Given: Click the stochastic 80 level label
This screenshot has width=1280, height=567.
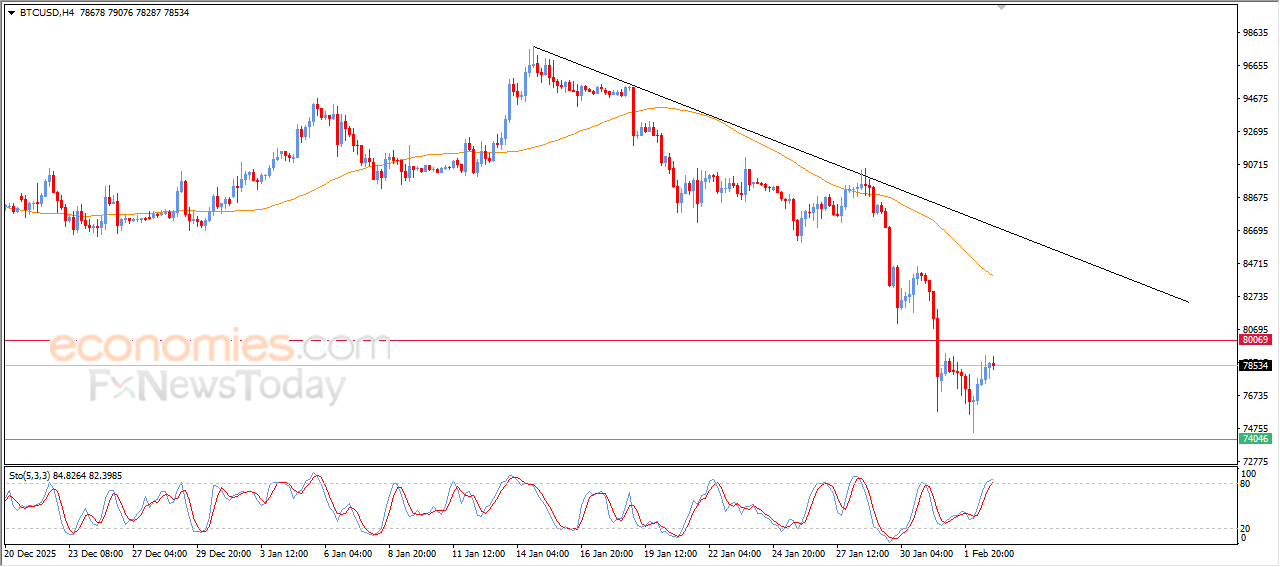Looking at the screenshot, I should [x=1245, y=484].
